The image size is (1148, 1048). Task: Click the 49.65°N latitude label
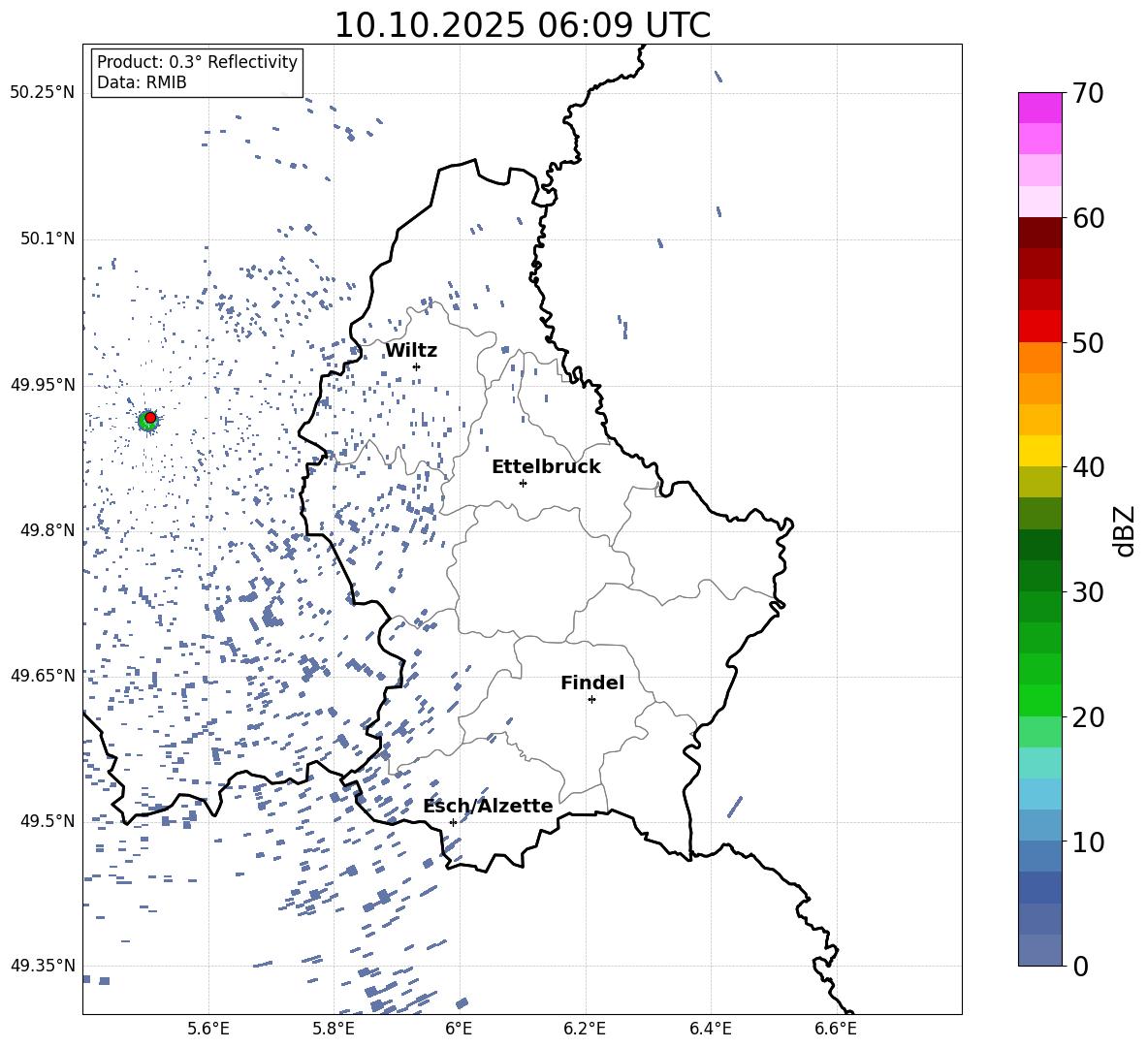[43, 675]
